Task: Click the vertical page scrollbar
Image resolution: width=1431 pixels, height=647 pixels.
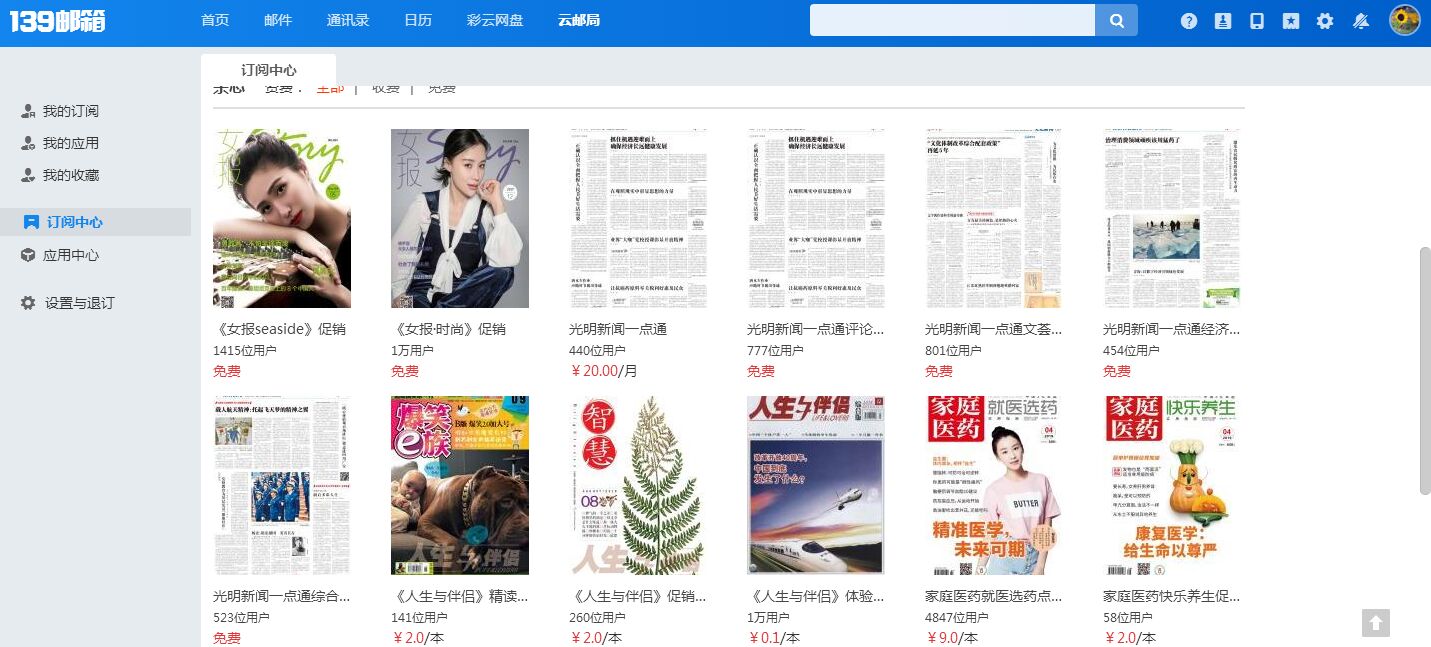Action: tap(1425, 370)
